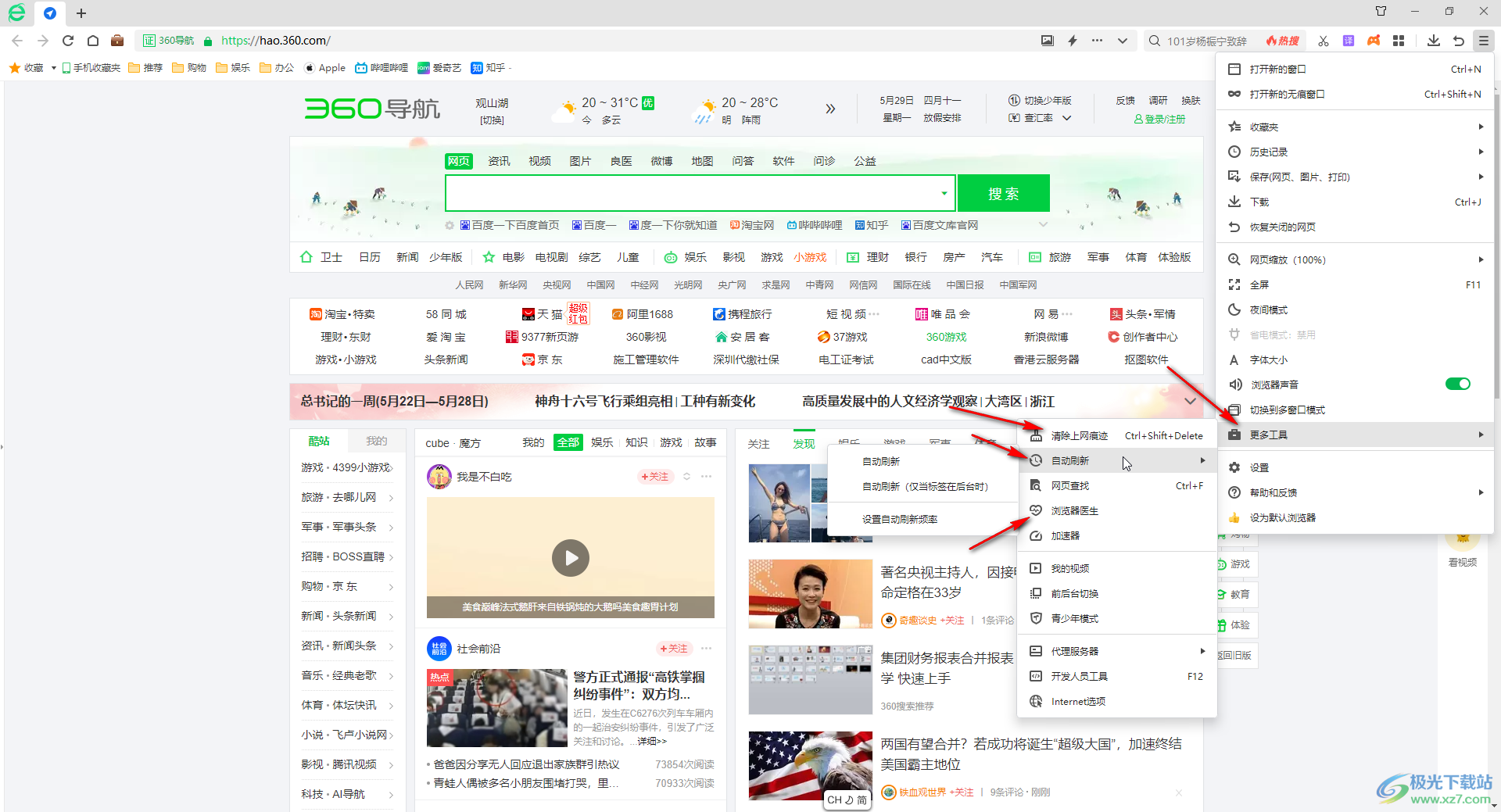Expand exchange rate dropdown chevron
This screenshot has width=1501, height=812.
pyautogui.click(x=1066, y=118)
